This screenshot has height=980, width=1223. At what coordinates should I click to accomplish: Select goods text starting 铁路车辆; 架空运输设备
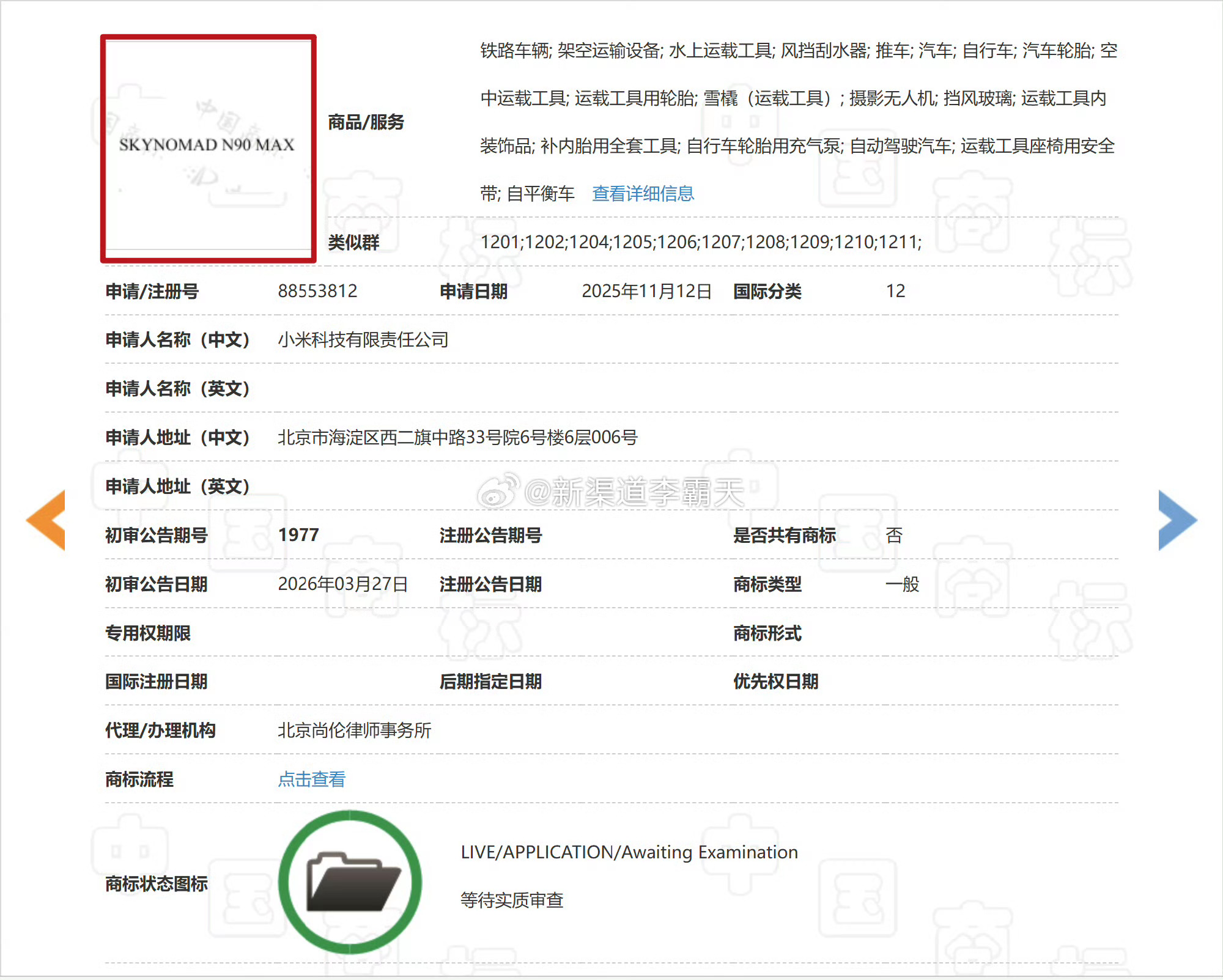point(799,122)
